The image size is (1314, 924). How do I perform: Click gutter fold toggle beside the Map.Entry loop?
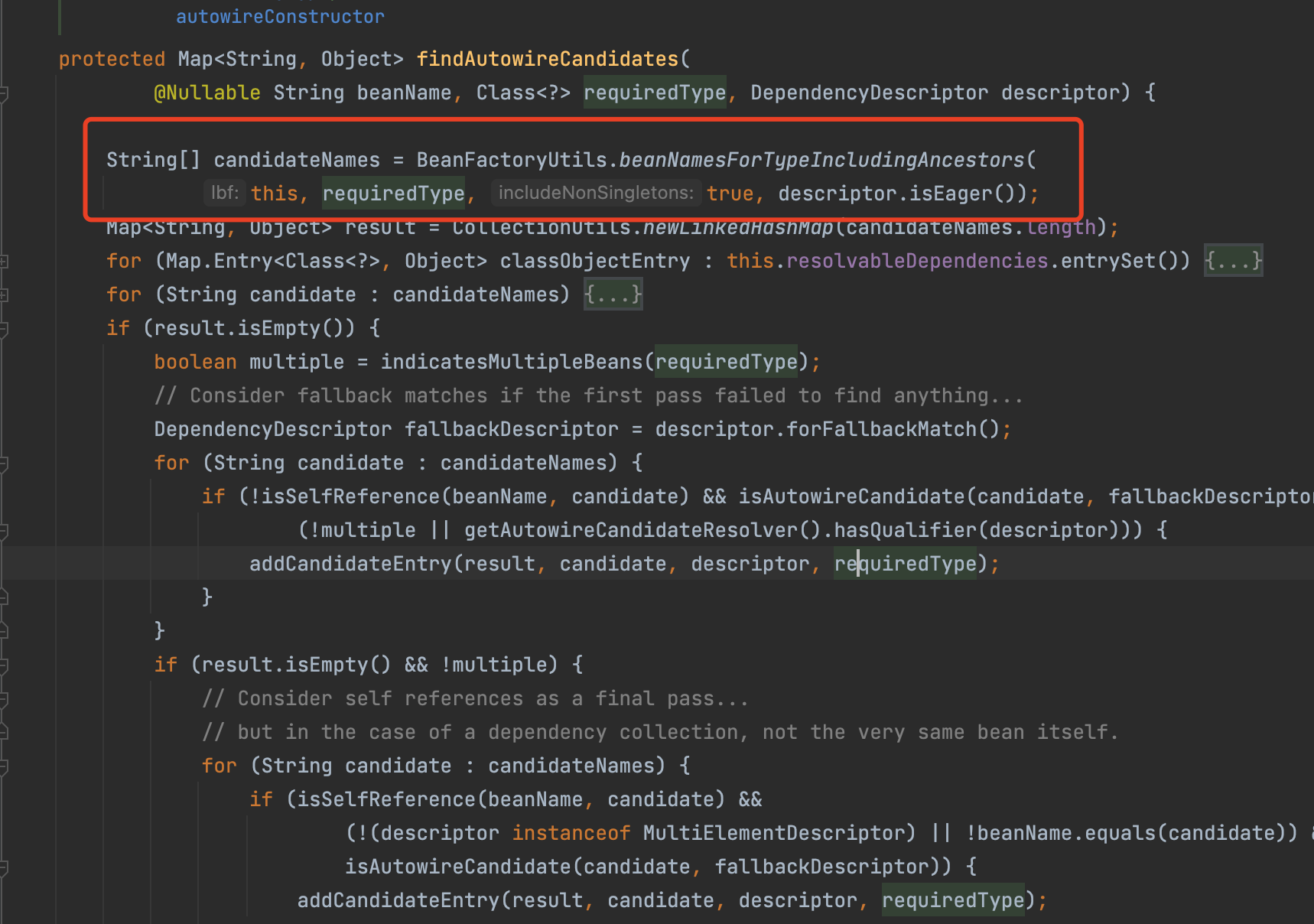tap(4, 262)
